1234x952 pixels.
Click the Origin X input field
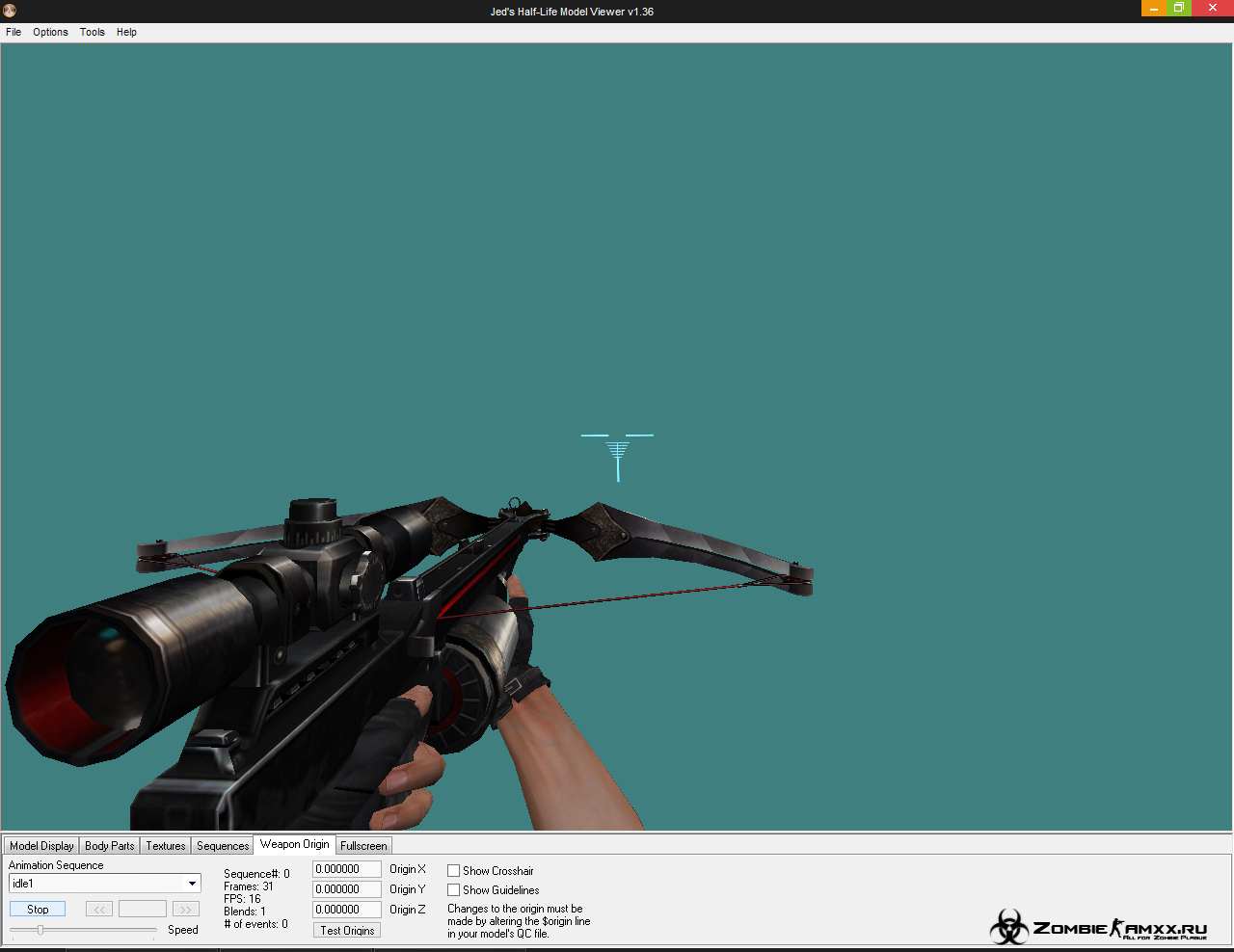[347, 869]
